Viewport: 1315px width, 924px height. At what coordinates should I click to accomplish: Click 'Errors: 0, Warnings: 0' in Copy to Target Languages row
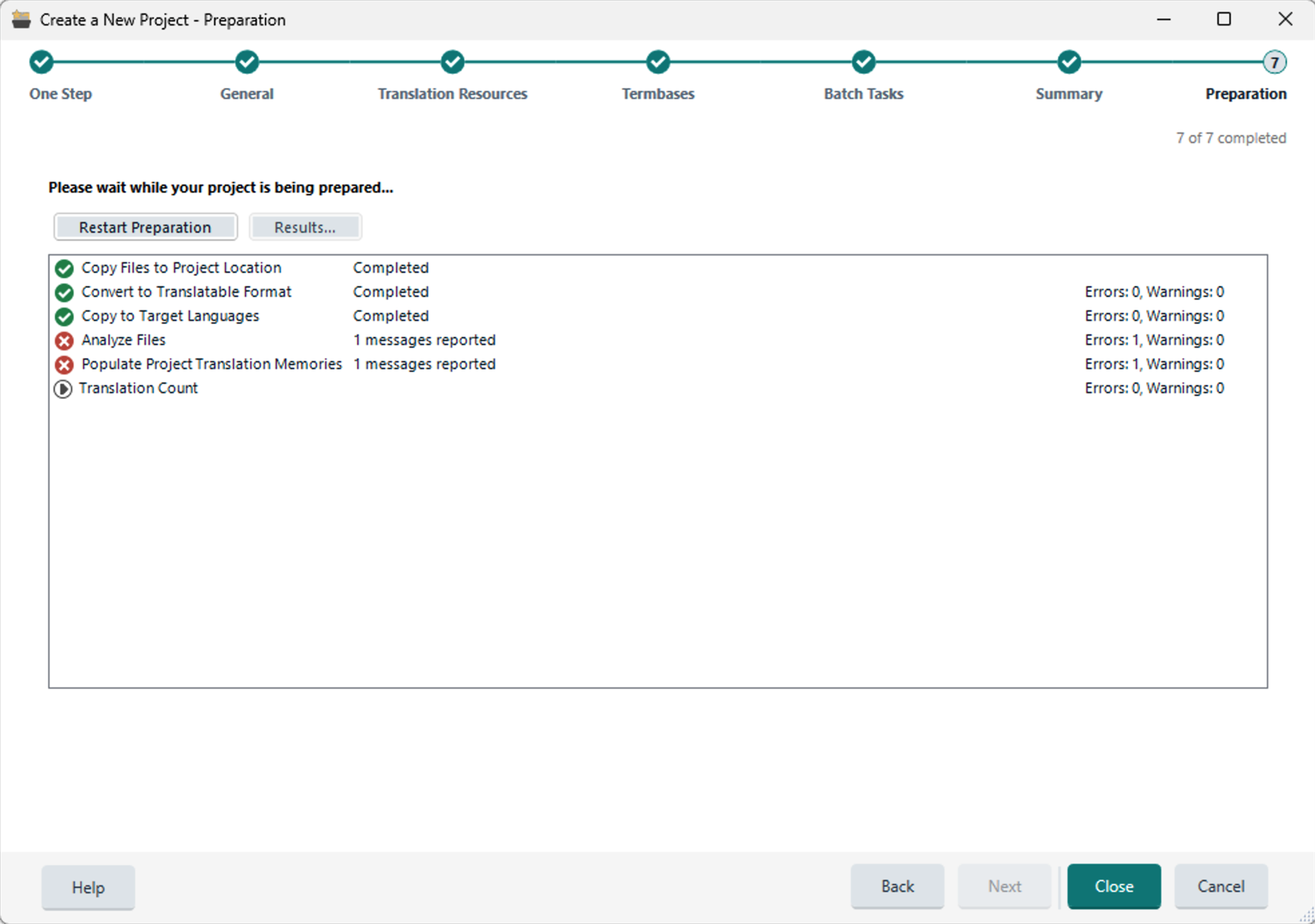tap(1155, 316)
